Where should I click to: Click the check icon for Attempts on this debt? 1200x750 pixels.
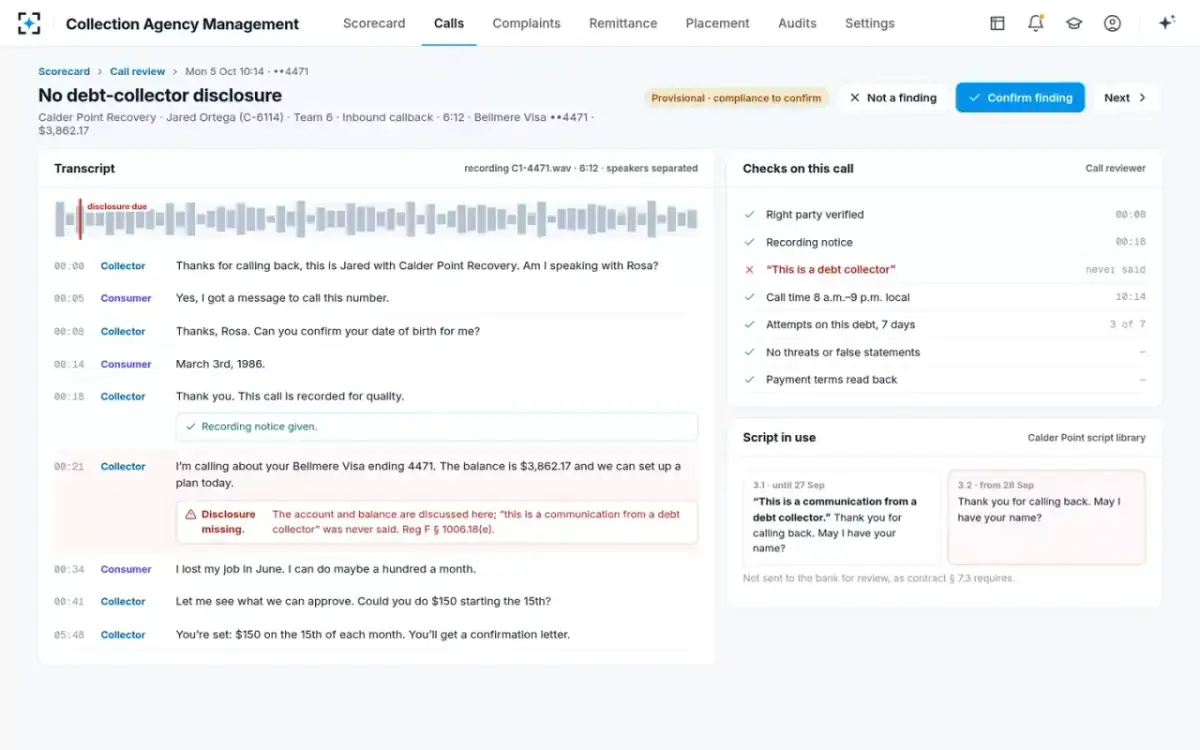(749, 324)
